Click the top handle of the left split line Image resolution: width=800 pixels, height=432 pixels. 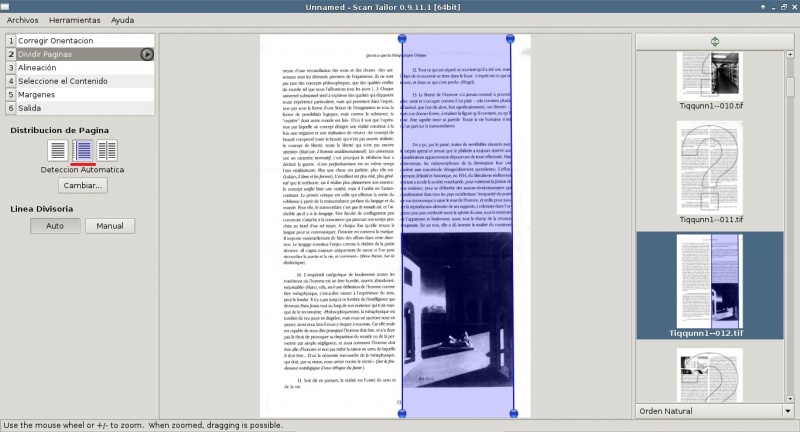tap(402, 37)
